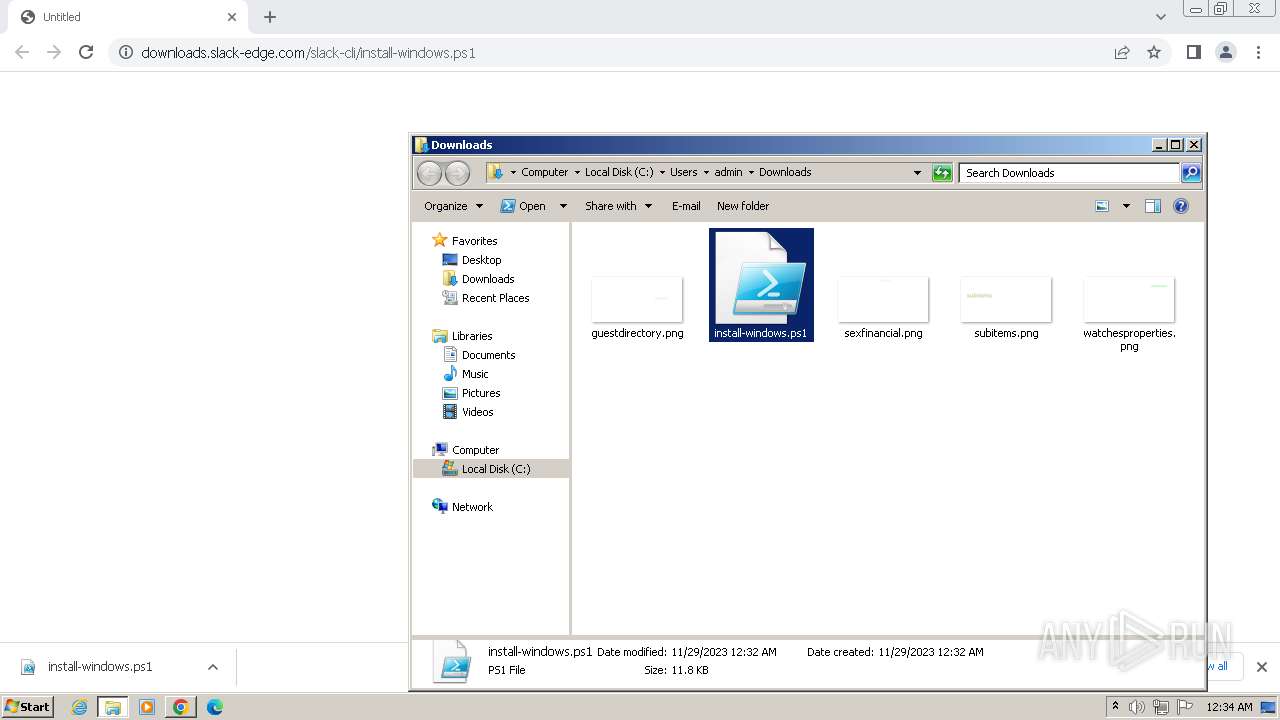
Task: Open the Videos library
Action: point(477,412)
